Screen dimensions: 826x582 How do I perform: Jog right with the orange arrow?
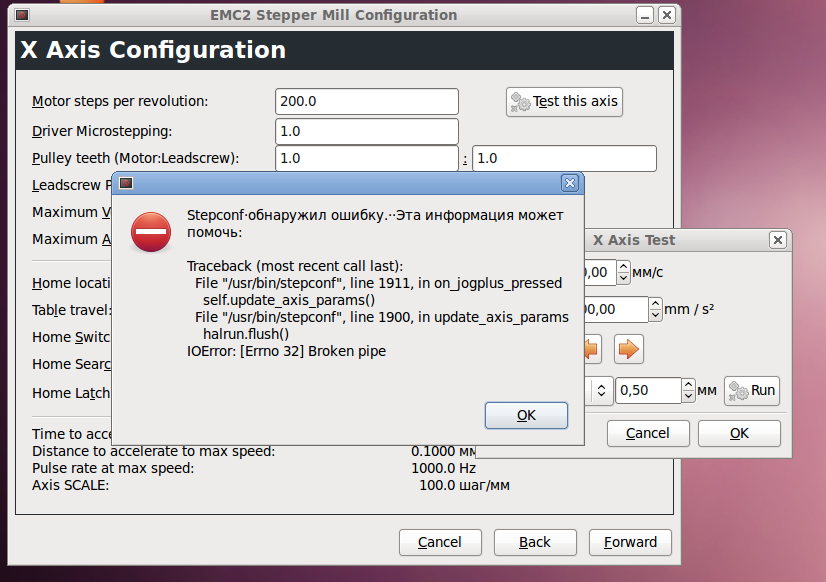pyautogui.click(x=628, y=349)
